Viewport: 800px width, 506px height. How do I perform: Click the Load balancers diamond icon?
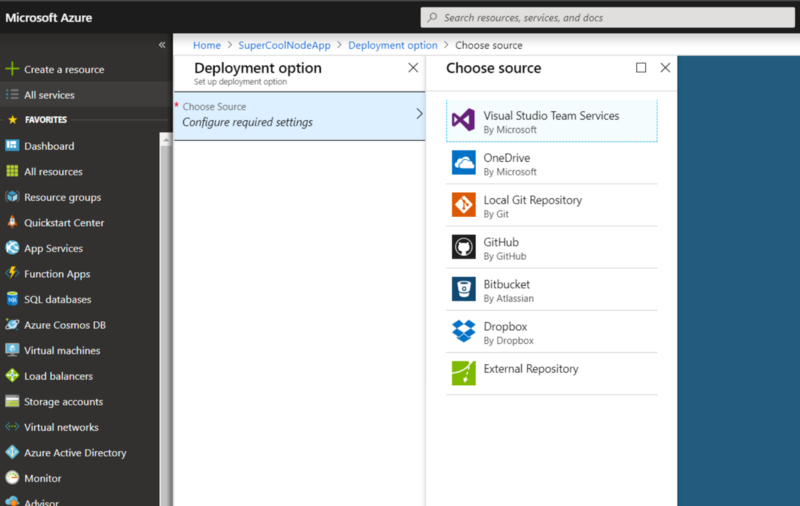[x=12, y=376]
